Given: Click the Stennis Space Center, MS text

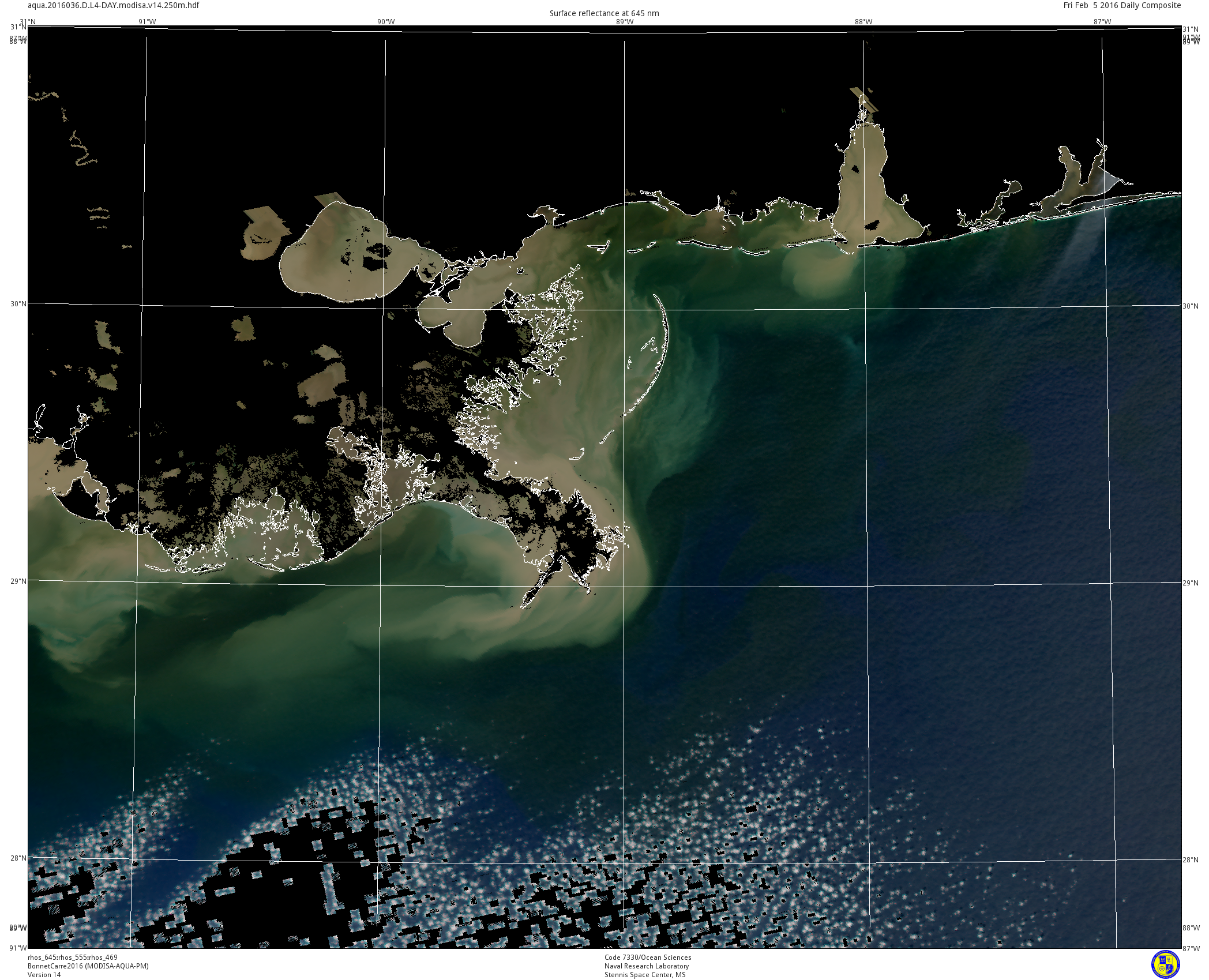Looking at the screenshot, I should click(645, 975).
